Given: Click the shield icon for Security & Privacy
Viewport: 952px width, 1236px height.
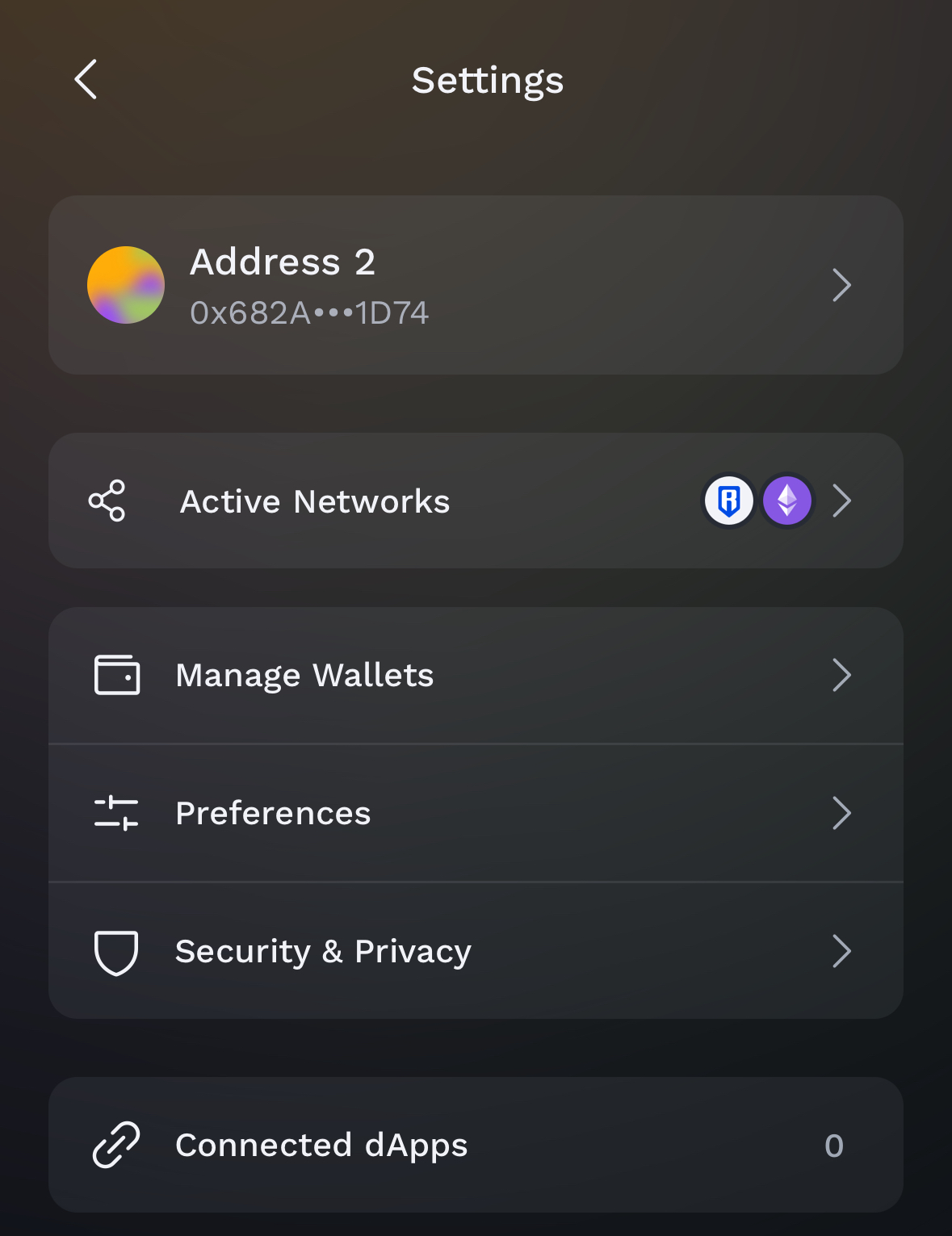Looking at the screenshot, I should click(x=116, y=952).
